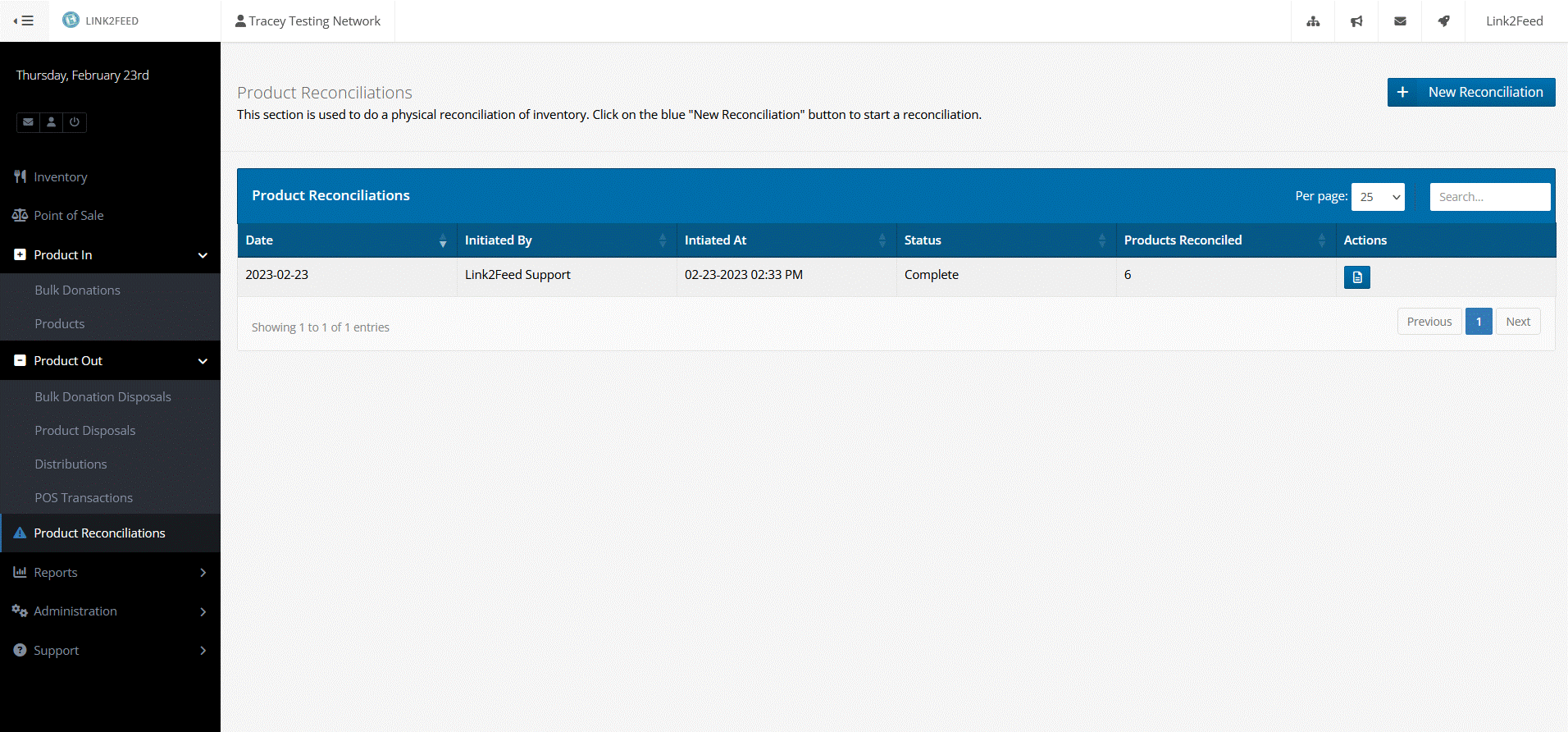Collapse the Product Out section
The height and width of the screenshot is (732, 1568).
coord(110,360)
